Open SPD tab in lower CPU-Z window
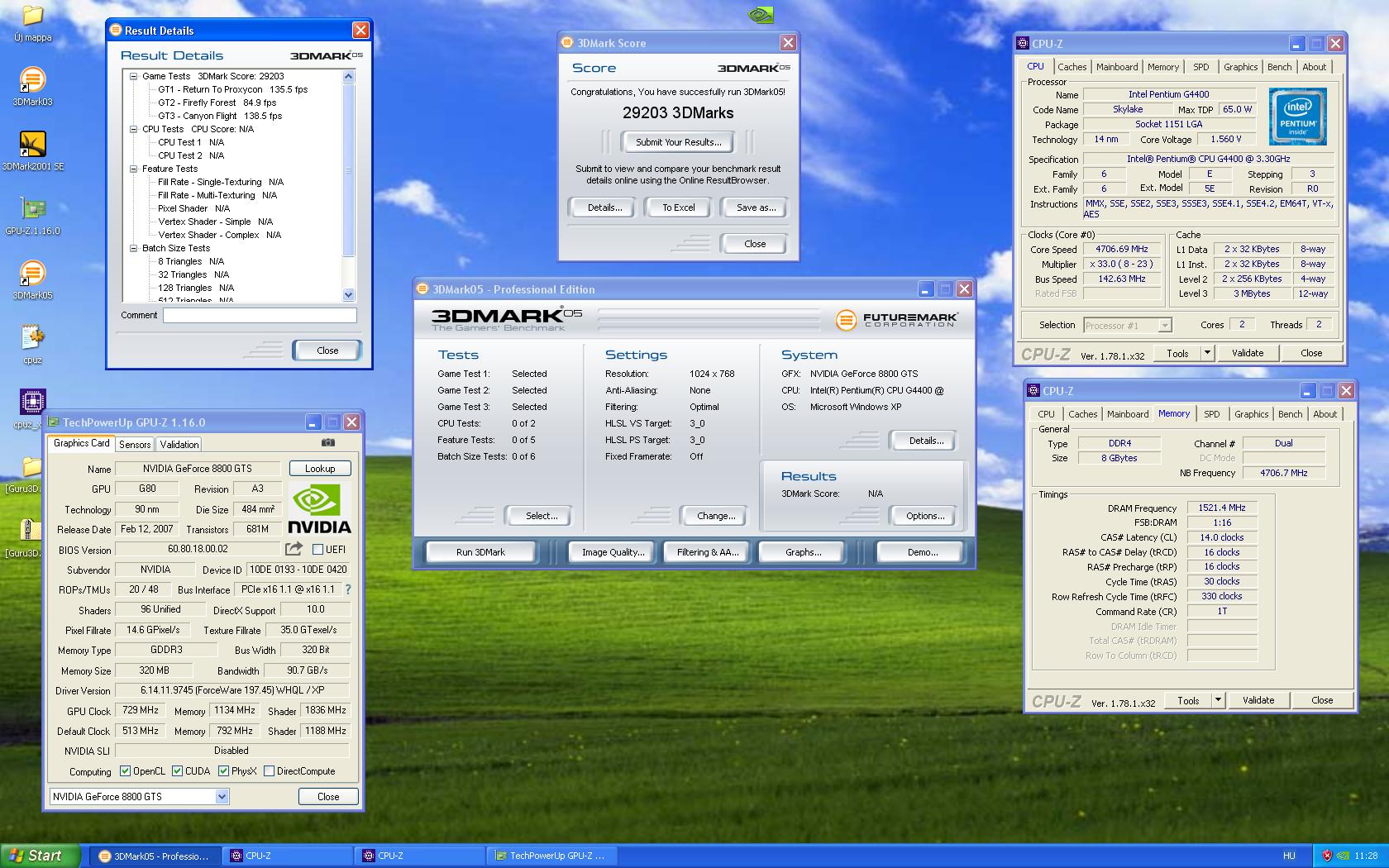The image size is (1389, 868). click(x=1212, y=414)
